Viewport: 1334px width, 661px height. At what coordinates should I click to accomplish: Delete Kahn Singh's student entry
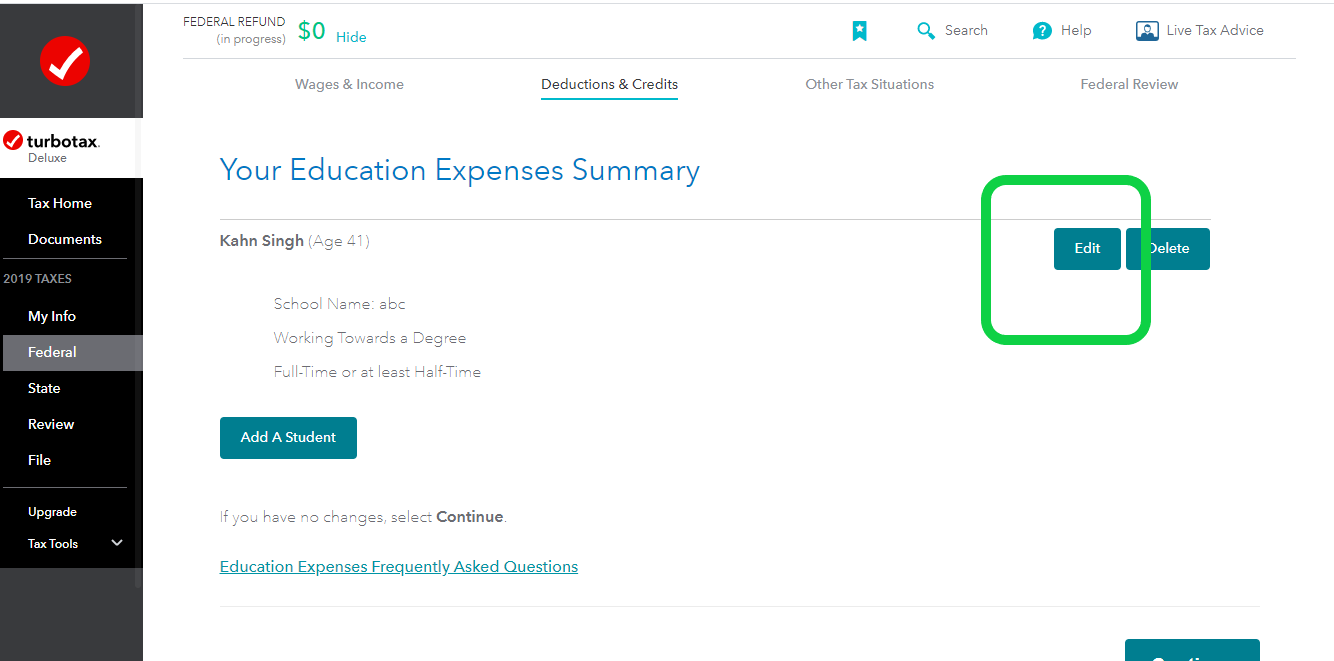[1168, 249]
